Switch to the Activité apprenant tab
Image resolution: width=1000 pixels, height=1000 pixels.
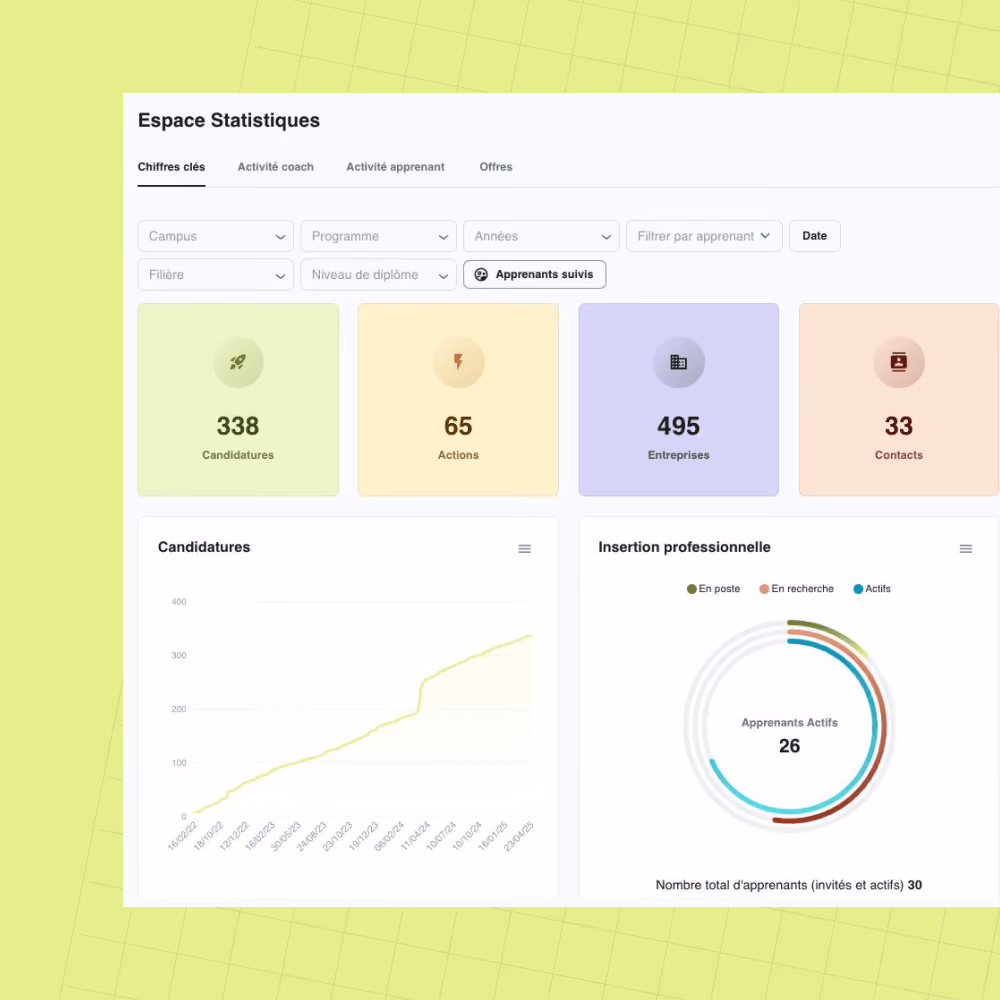395,167
